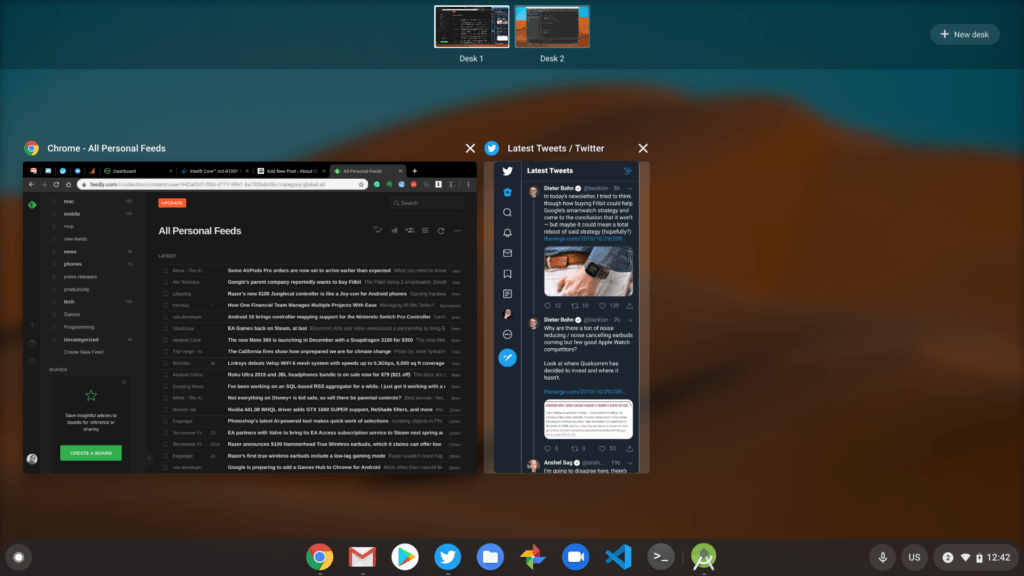The width and height of the screenshot is (1024, 576).
Task: Select the Twitter search magnifier icon
Action: pyautogui.click(x=507, y=210)
